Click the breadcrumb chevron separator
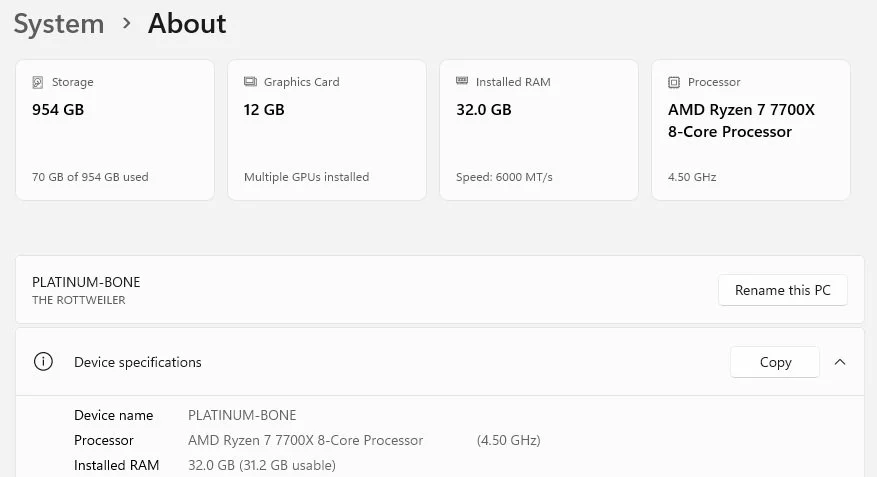Screen dimensions: 877x477 tap(126, 23)
